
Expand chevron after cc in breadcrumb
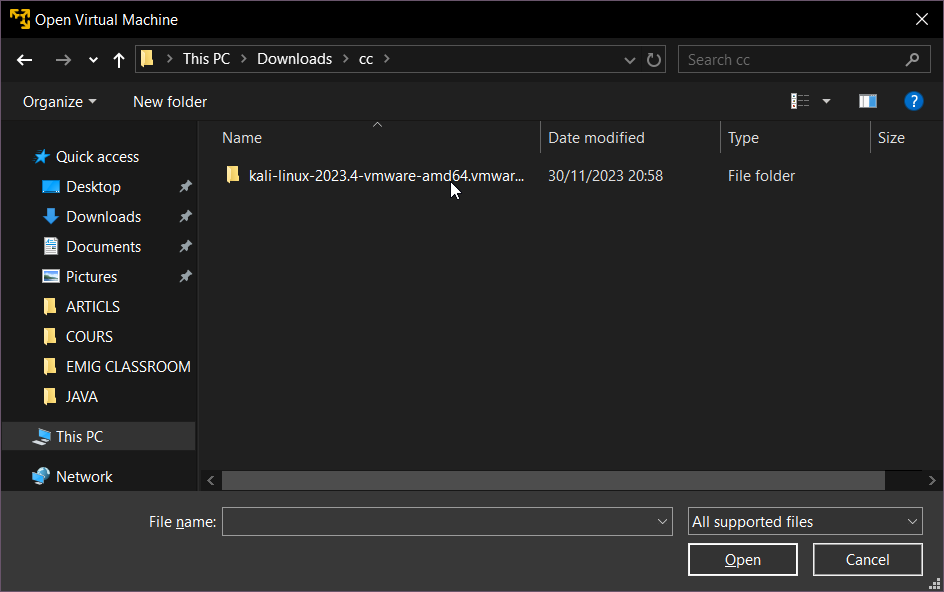point(387,58)
